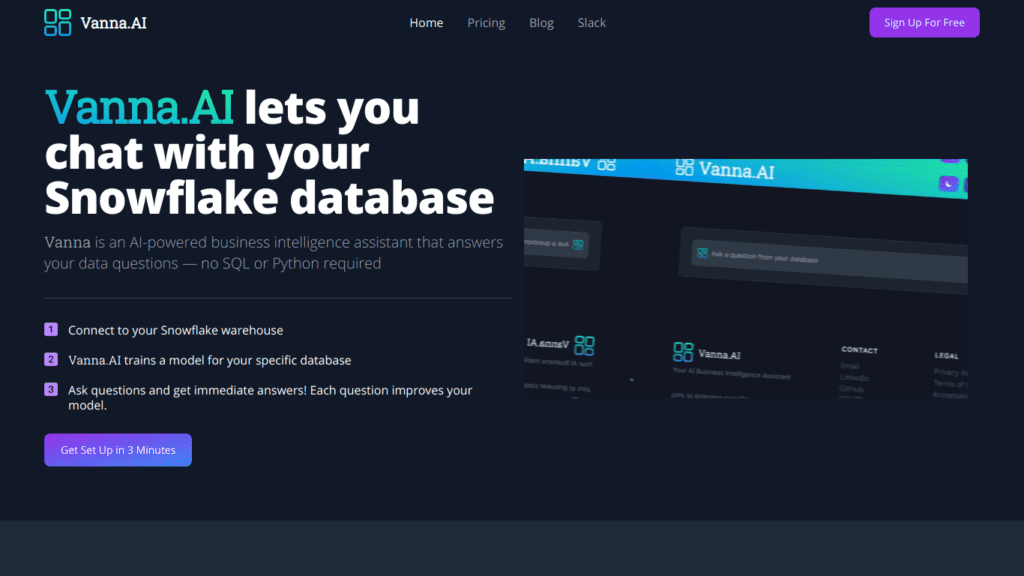Viewport: 1024px width, 576px height.
Task: Click the step 1 number badge
Action: [x=51, y=330]
